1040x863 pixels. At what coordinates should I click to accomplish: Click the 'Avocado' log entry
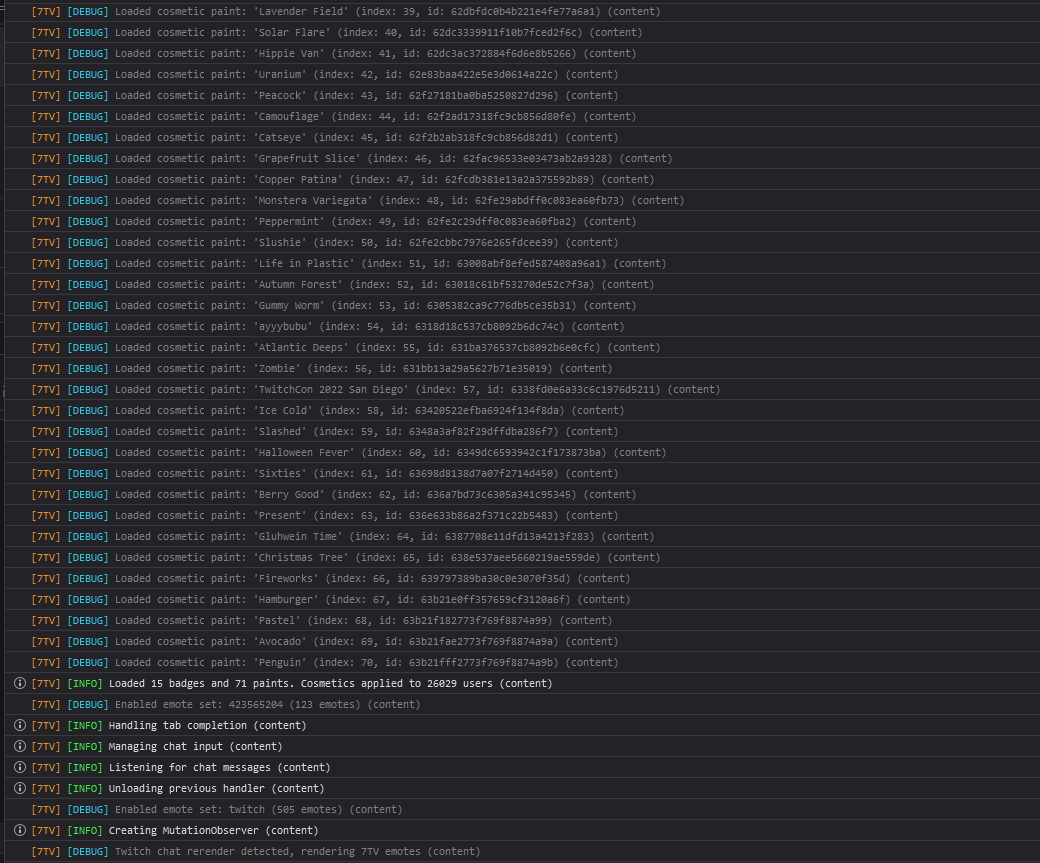(523, 641)
